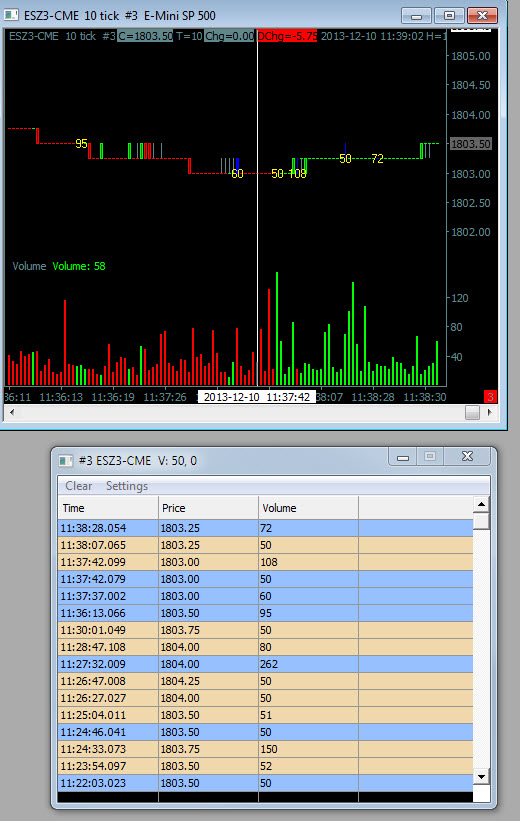Viewport: 520px width, 821px height.
Task: Click the chart horizontal scroll left arrow
Action: click(x=12, y=412)
